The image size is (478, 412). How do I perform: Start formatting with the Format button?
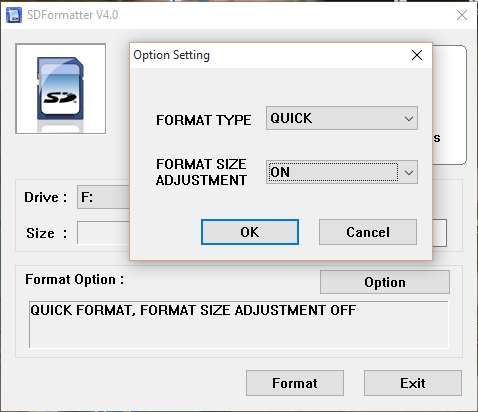click(x=295, y=383)
